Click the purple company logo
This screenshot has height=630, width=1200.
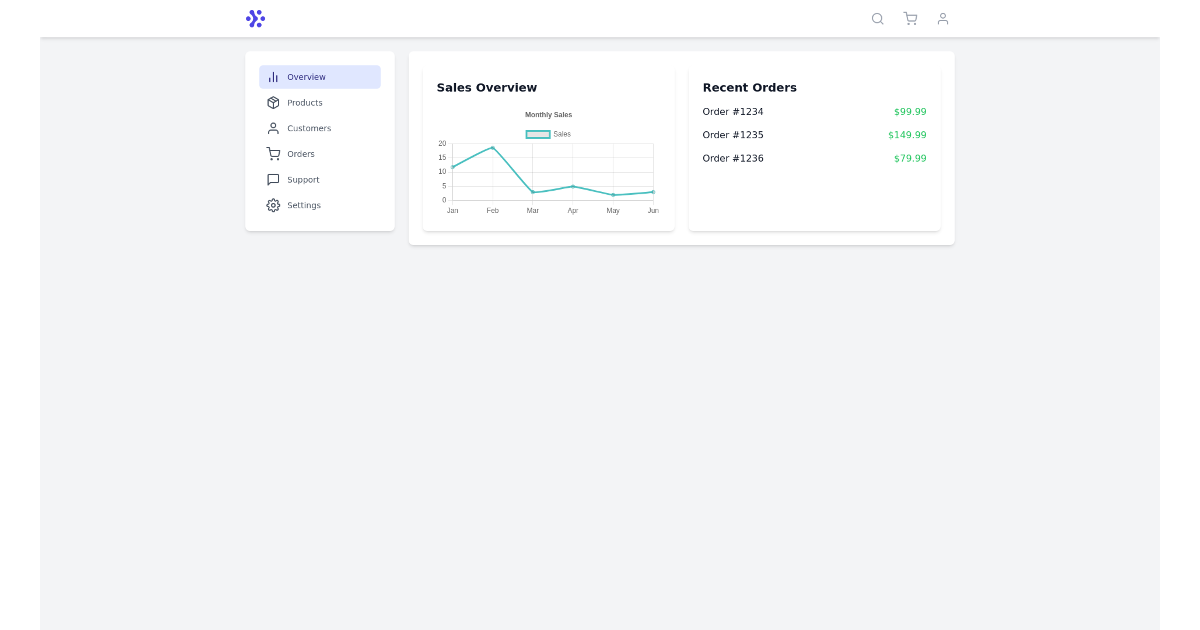click(256, 18)
